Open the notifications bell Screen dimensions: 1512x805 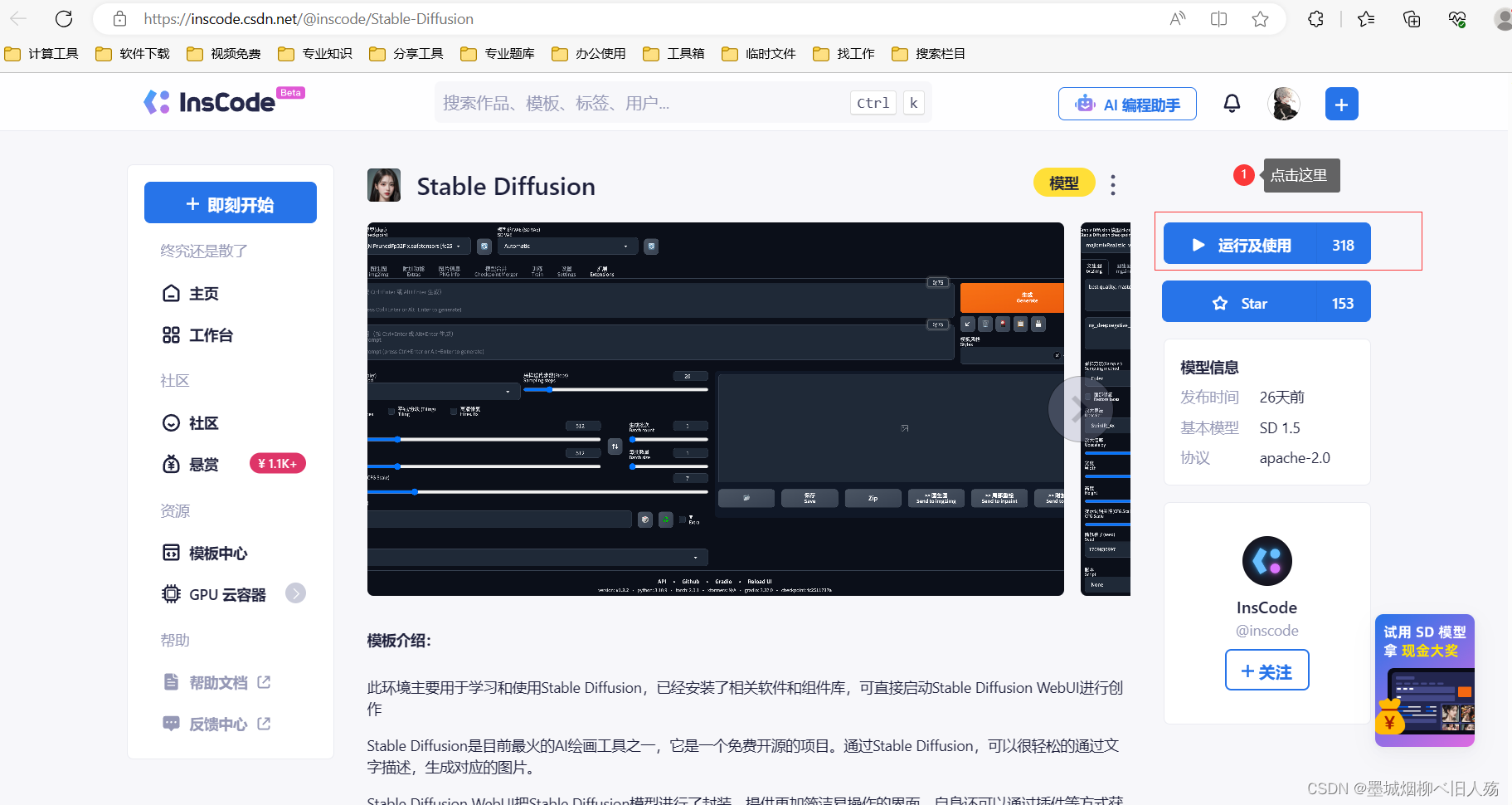1232,104
